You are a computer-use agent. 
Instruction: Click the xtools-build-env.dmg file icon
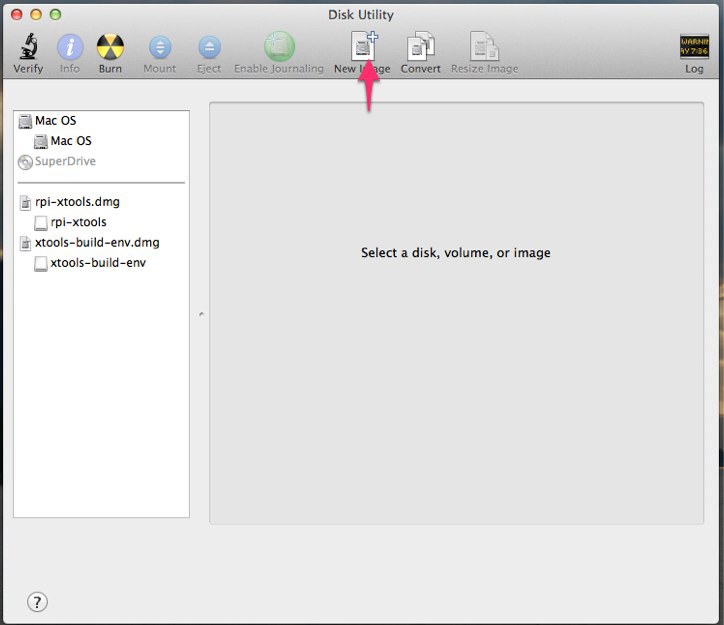coord(25,243)
